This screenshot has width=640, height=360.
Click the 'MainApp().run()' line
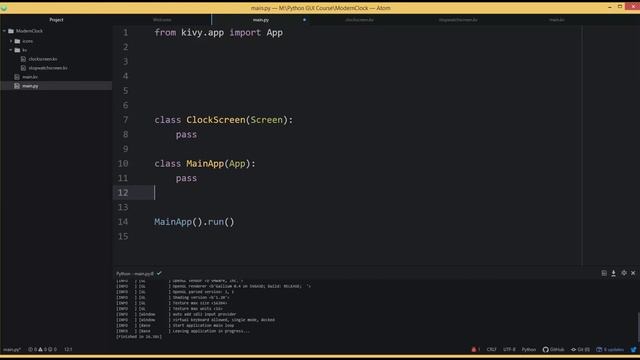tap(194, 222)
